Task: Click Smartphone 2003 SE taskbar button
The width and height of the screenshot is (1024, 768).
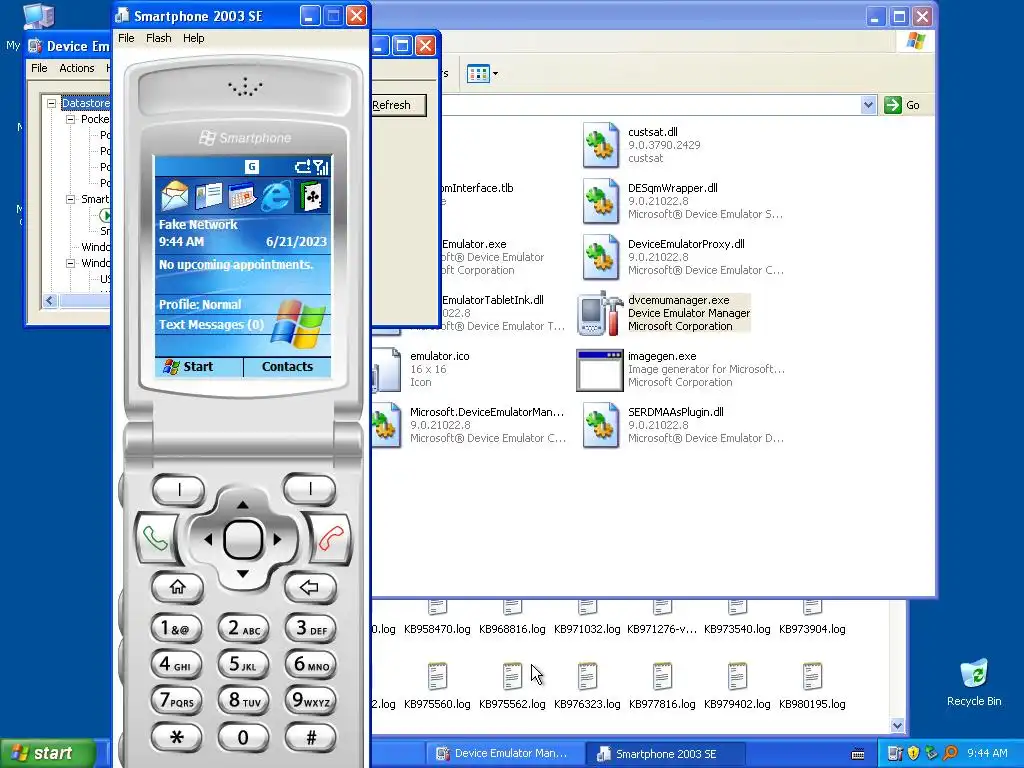Action: click(665, 754)
